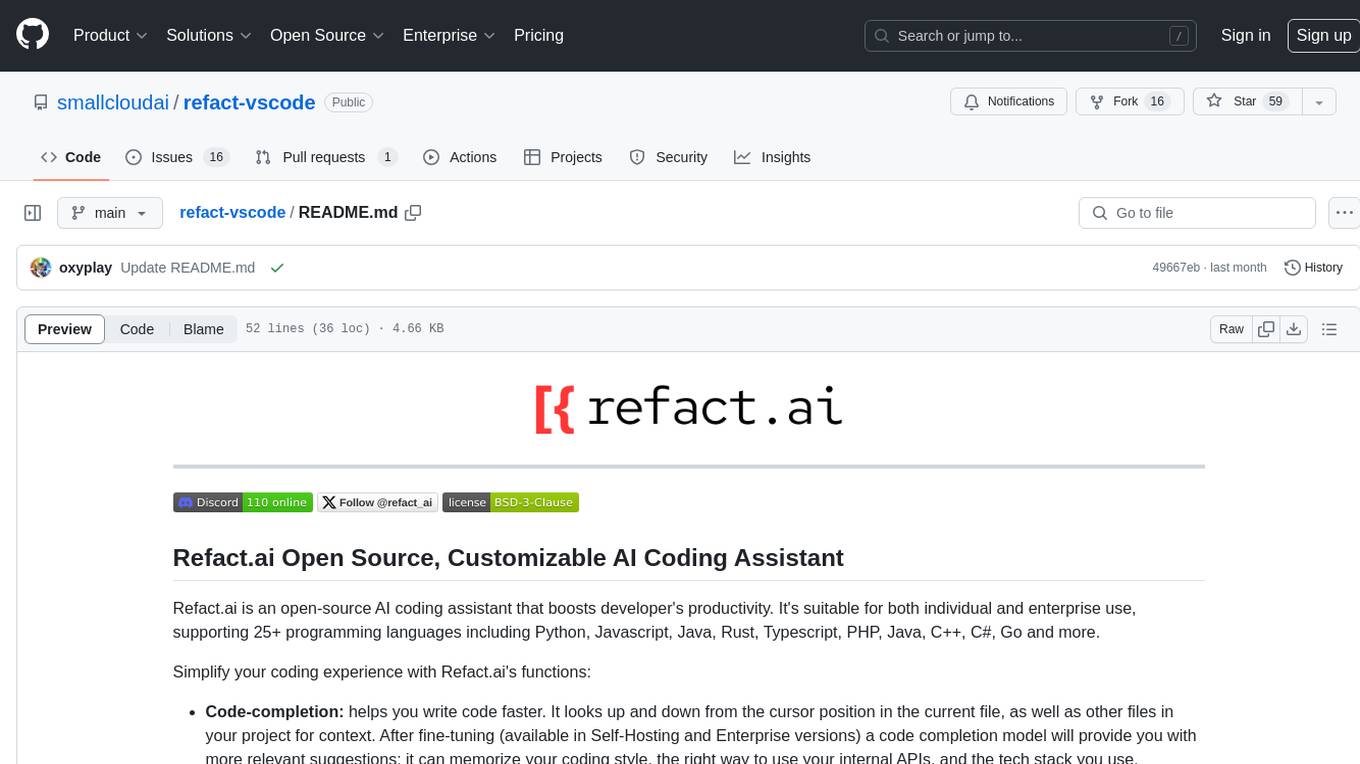
Task: Open the document outline list icon
Action: 1329,329
